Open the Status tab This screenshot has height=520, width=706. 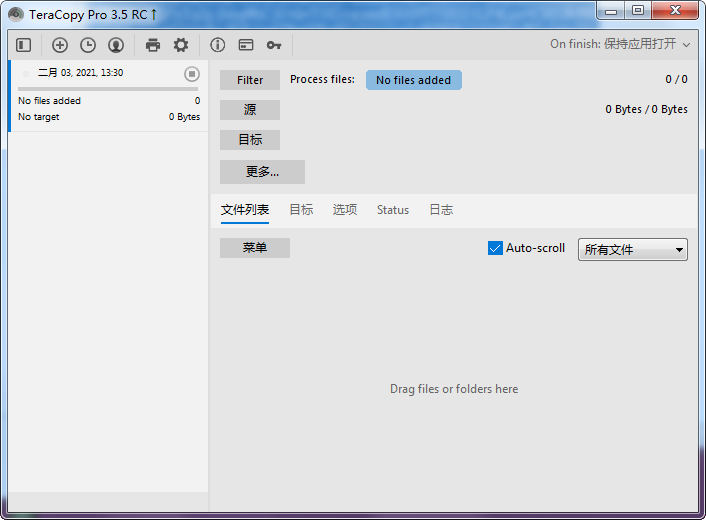coord(393,210)
